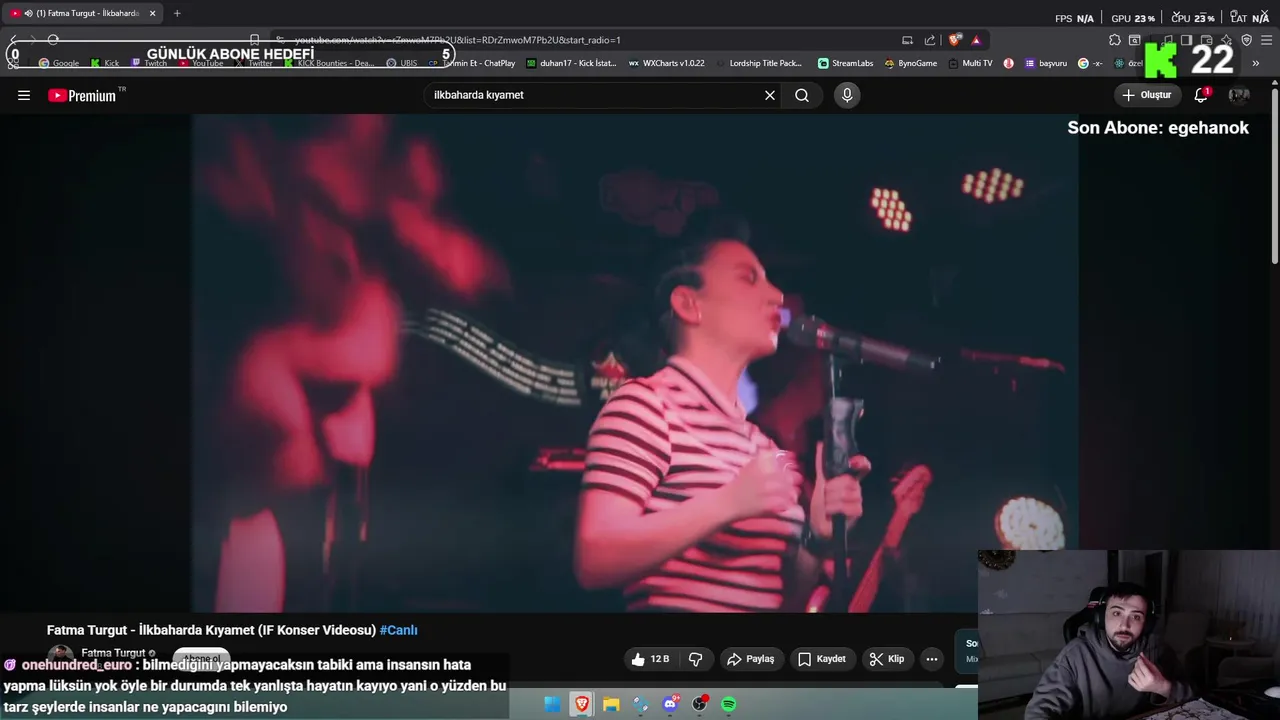Open the Tahmin Et - ChatPlay bookmark
The width and height of the screenshot is (1280, 720).
(x=471, y=63)
